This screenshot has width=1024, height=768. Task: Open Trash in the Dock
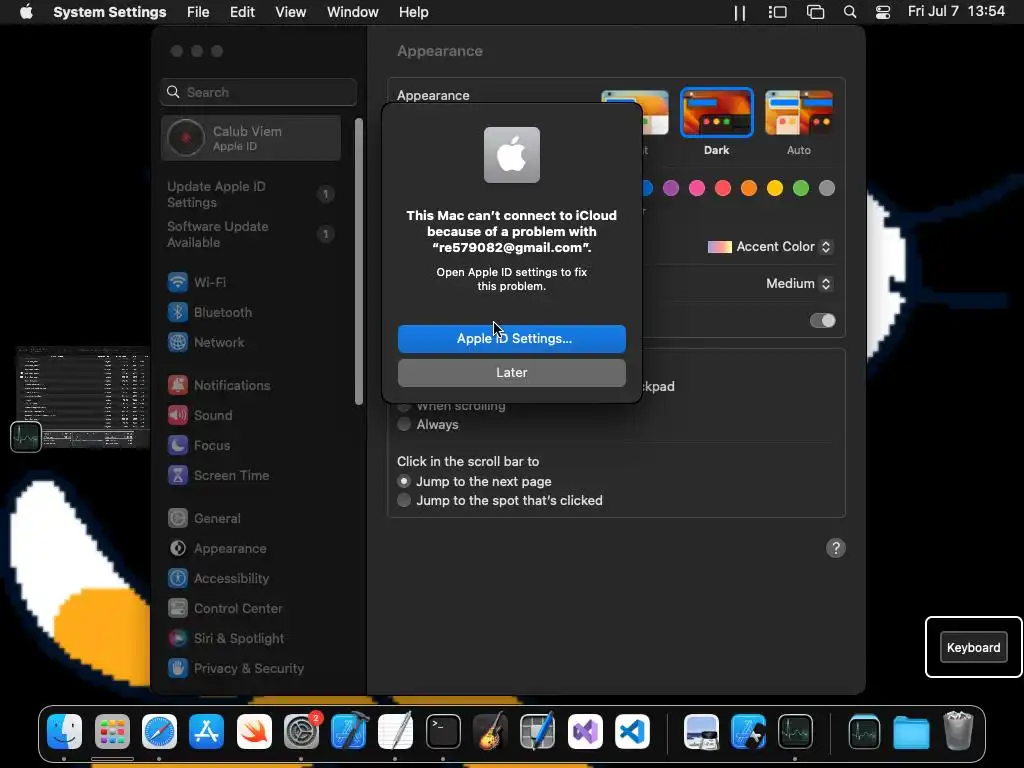click(958, 731)
